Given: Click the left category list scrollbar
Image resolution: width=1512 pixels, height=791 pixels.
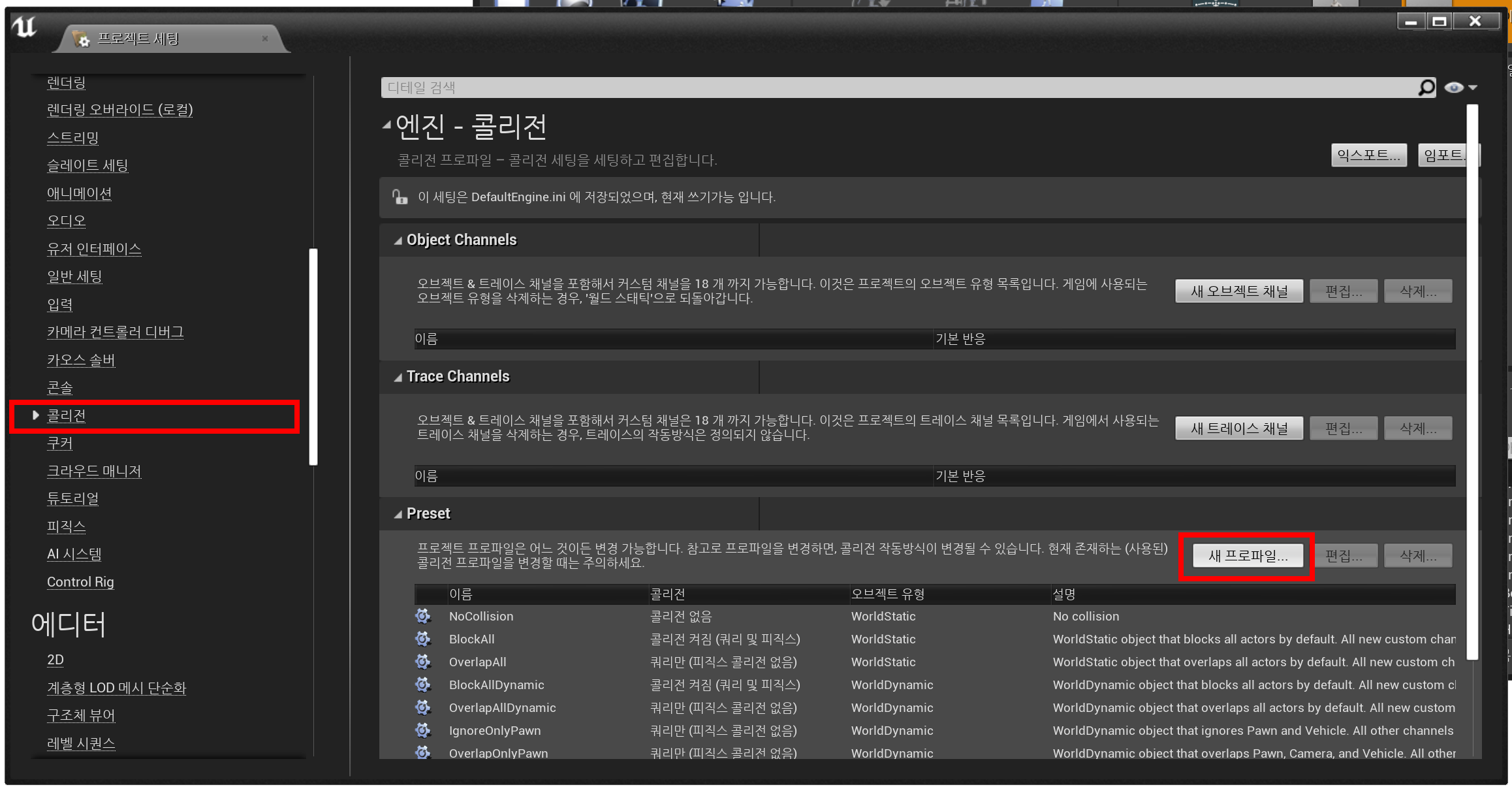Looking at the screenshot, I should [x=313, y=357].
